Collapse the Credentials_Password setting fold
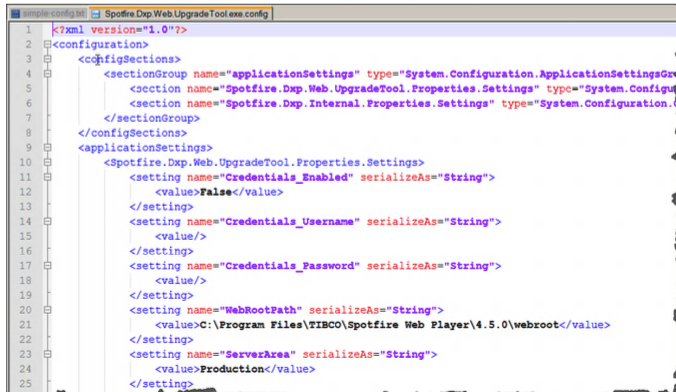The width and height of the screenshot is (676, 392). (x=47, y=266)
